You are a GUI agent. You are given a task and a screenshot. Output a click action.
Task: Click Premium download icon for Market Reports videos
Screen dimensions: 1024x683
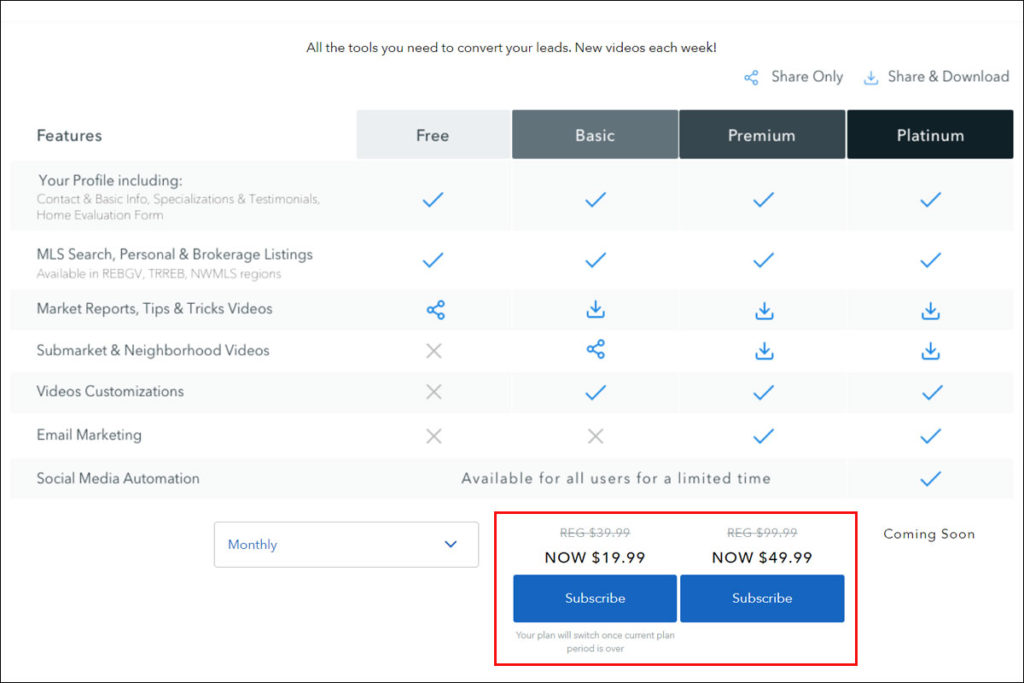(x=764, y=310)
